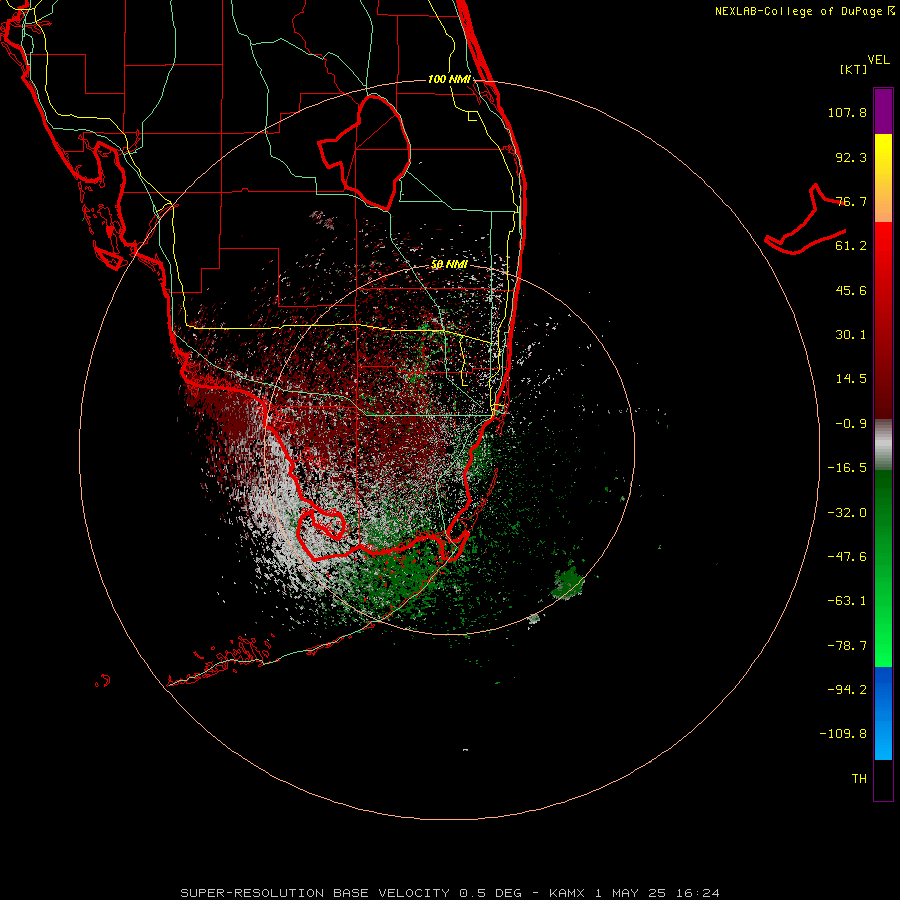Click the purple segment of the velocity color bar
Screen dimensions: 900x900
tap(883, 111)
